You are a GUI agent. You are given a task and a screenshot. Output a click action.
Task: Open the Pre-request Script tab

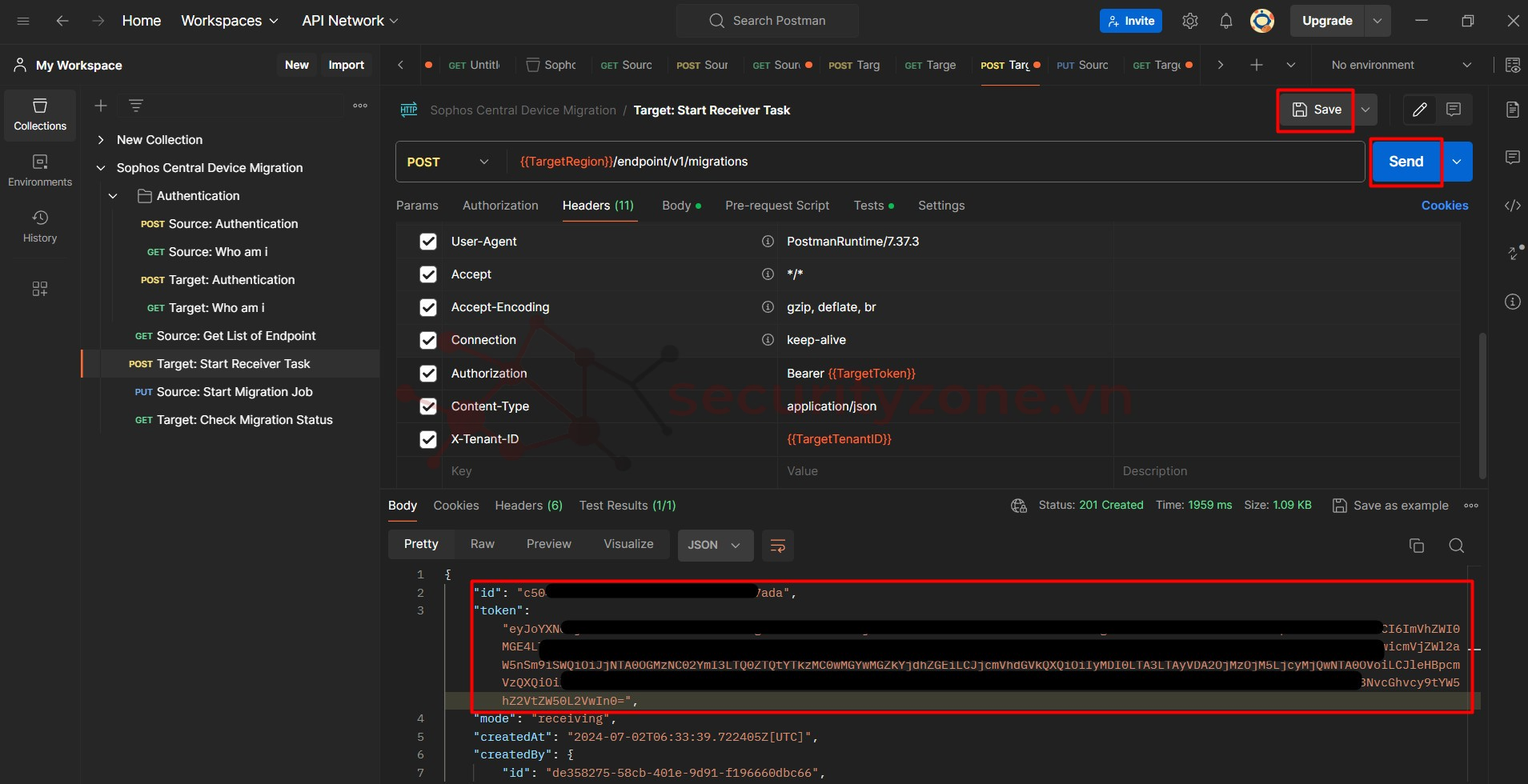pyautogui.click(x=777, y=206)
